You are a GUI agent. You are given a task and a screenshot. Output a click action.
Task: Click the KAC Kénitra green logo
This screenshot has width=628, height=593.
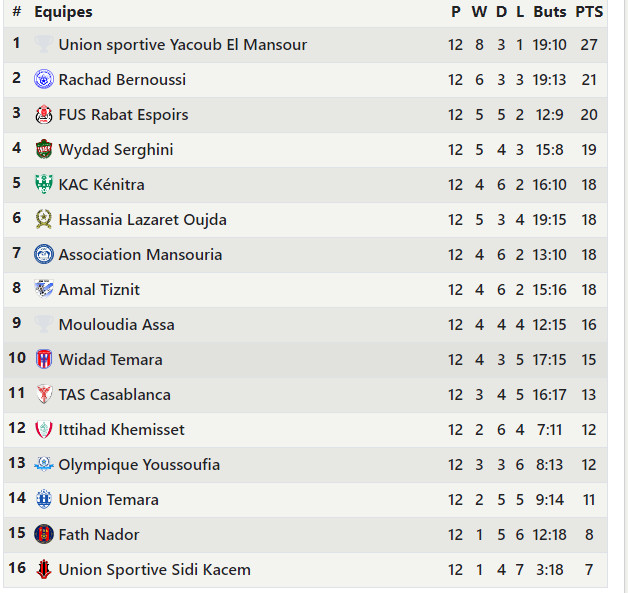43,184
